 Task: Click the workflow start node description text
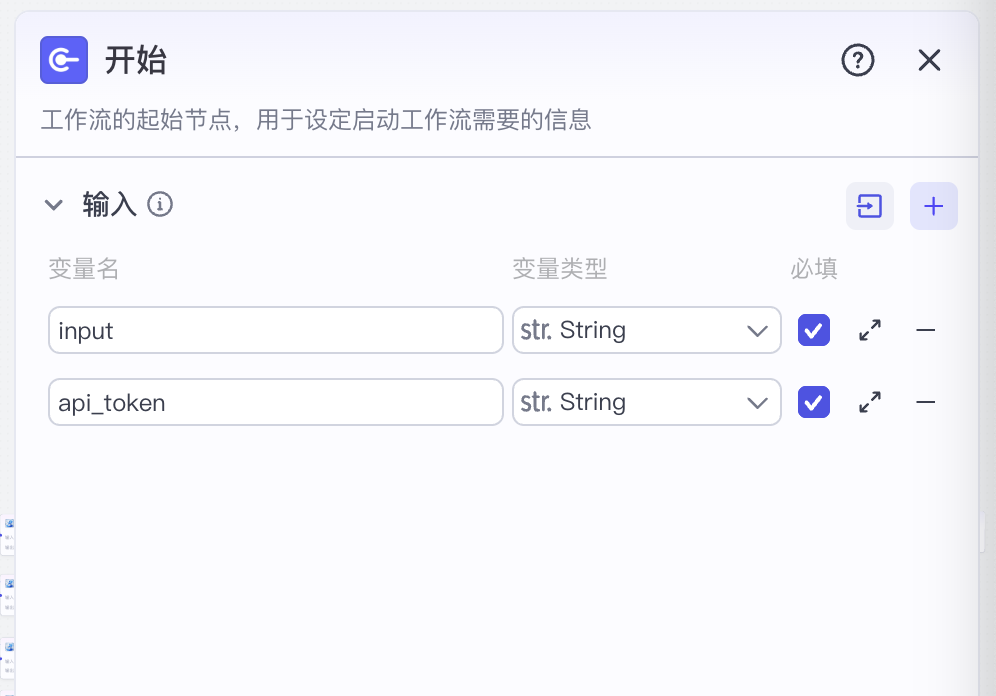[x=316, y=121]
